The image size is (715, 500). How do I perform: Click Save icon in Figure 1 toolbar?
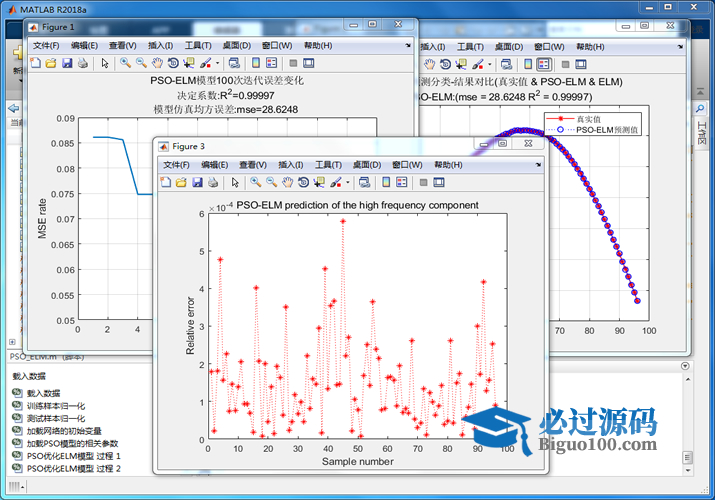(67, 63)
